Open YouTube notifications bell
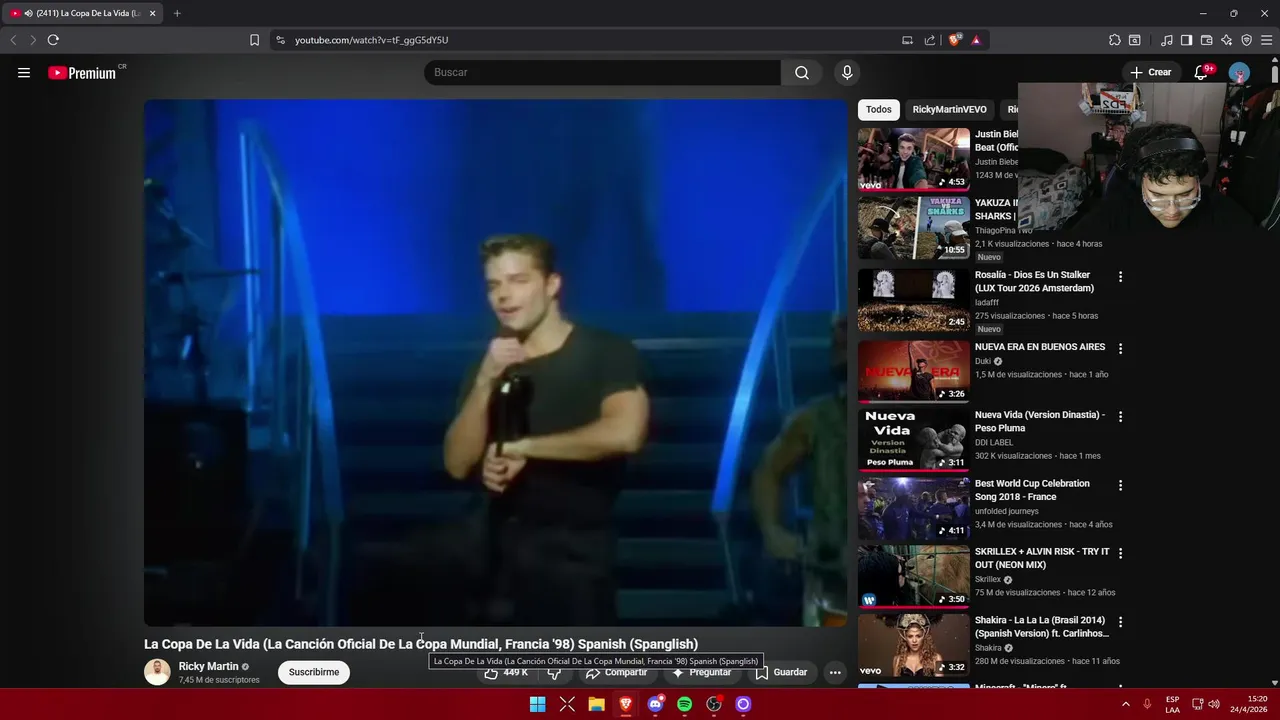1280x720 pixels. (1203, 72)
